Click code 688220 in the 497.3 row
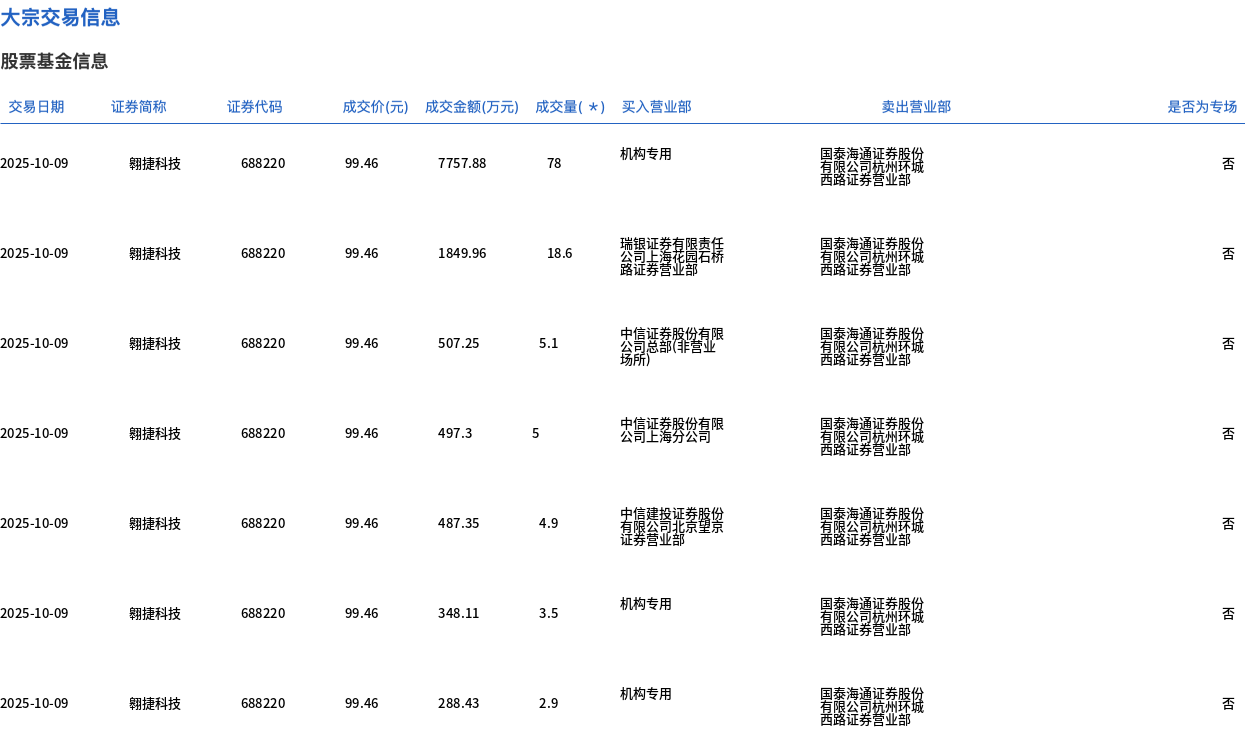 click(x=263, y=433)
